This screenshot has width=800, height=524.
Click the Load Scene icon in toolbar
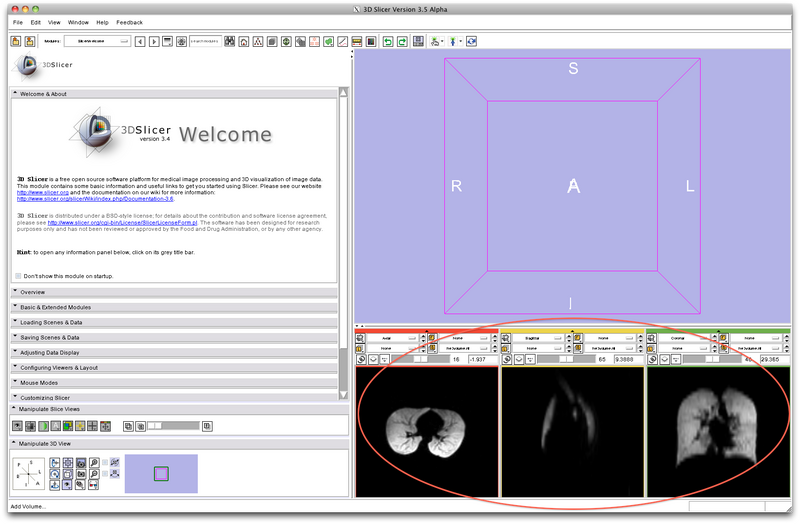coord(16,41)
